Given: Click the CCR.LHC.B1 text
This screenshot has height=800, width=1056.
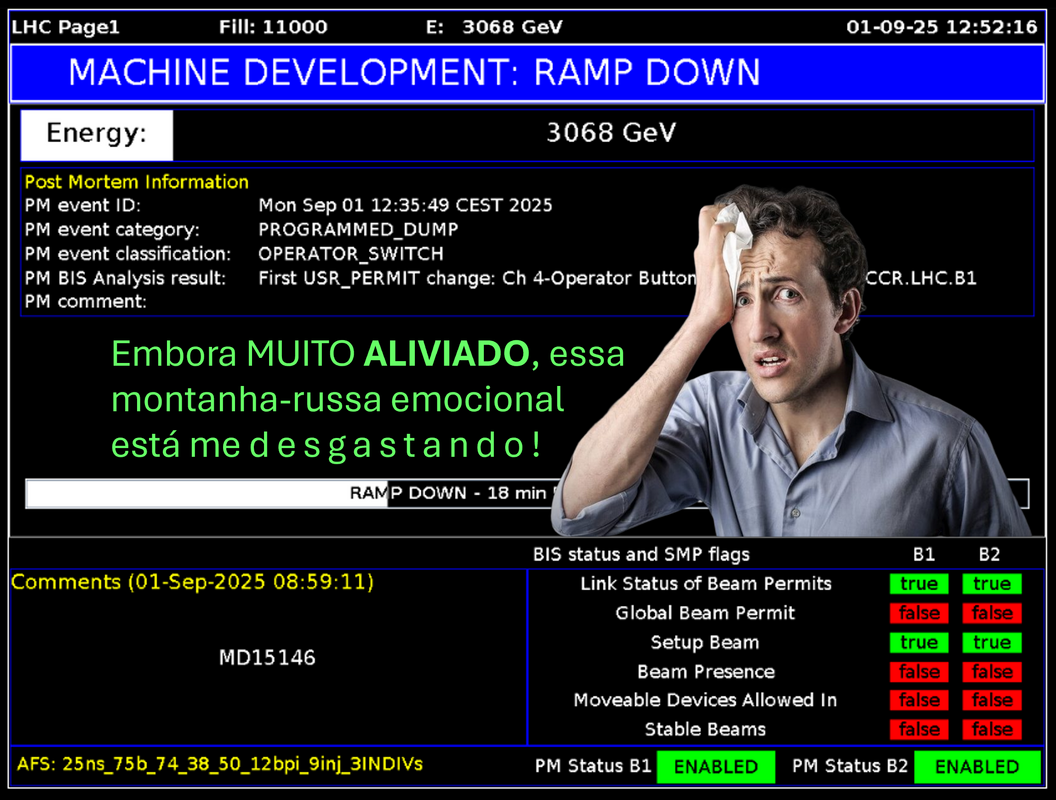Looking at the screenshot, I should click(921, 278).
